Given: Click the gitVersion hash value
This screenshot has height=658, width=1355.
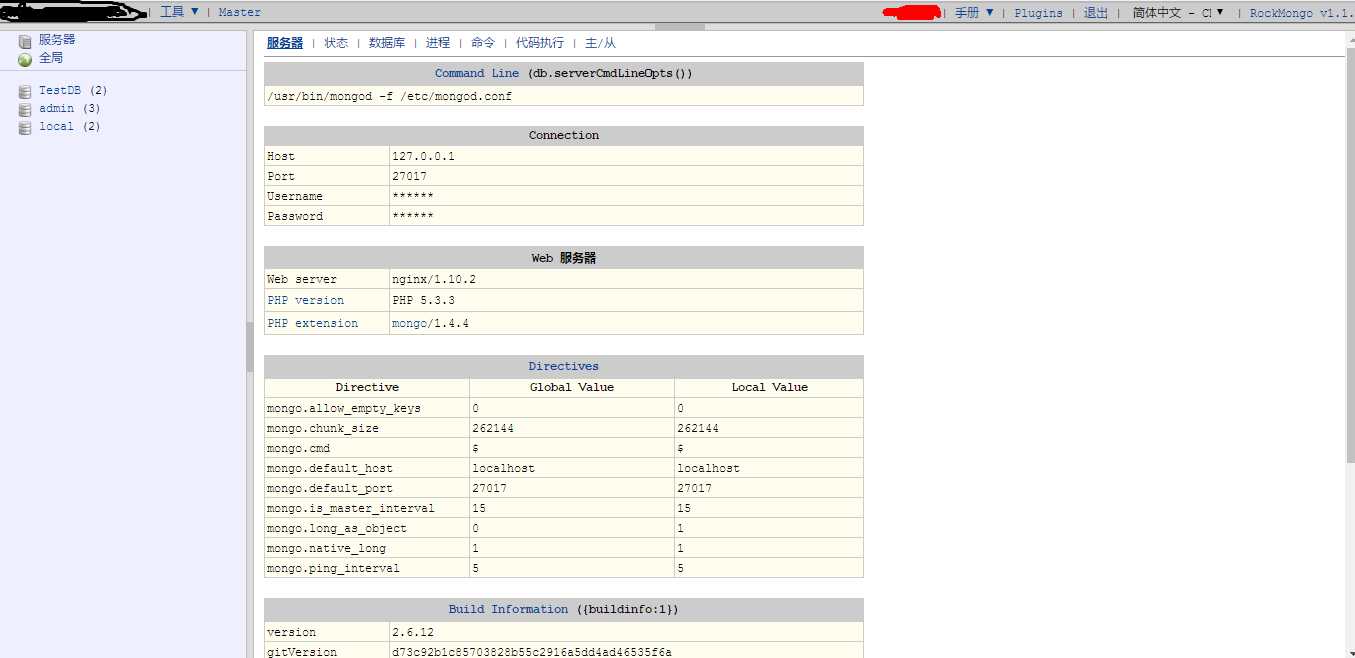Looking at the screenshot, I should pos(532,652).
